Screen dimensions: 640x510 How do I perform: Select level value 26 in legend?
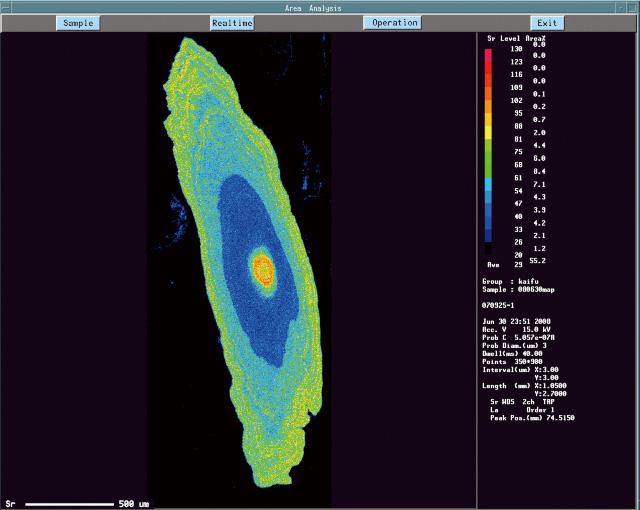[x=518, y=242]
